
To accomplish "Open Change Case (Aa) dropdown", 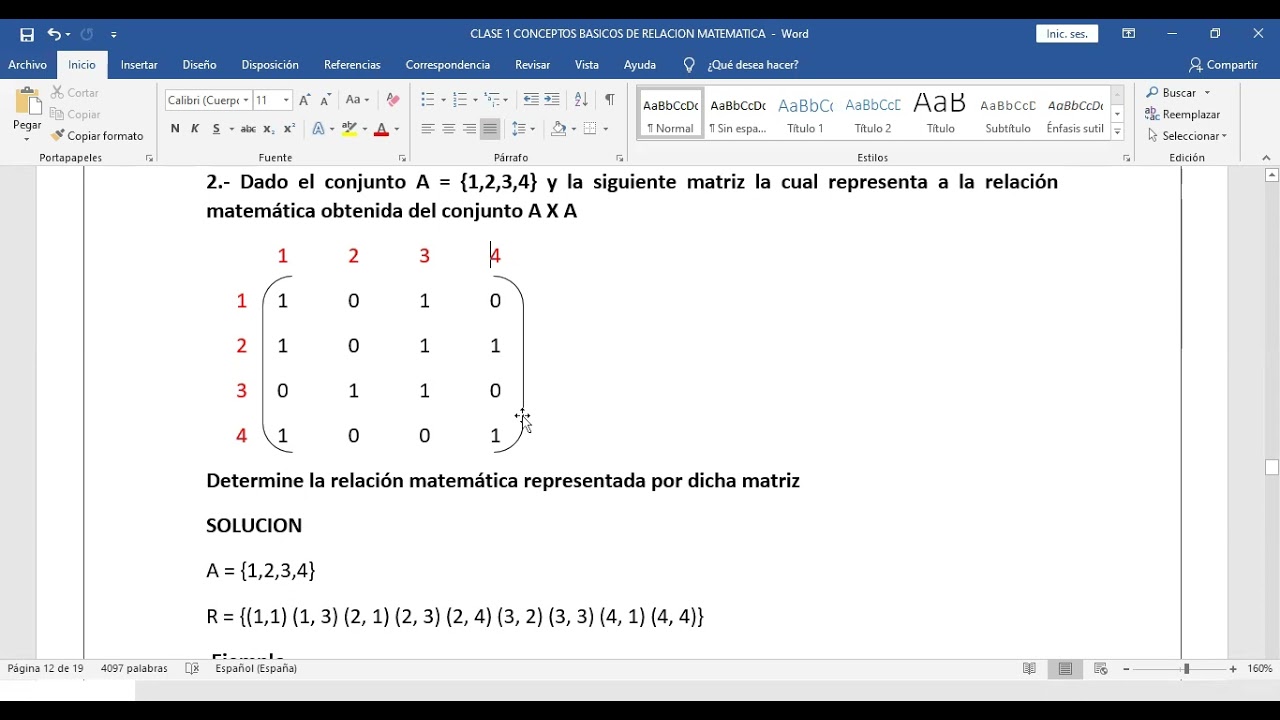I will pyautogui.click(x=357, y=100).
